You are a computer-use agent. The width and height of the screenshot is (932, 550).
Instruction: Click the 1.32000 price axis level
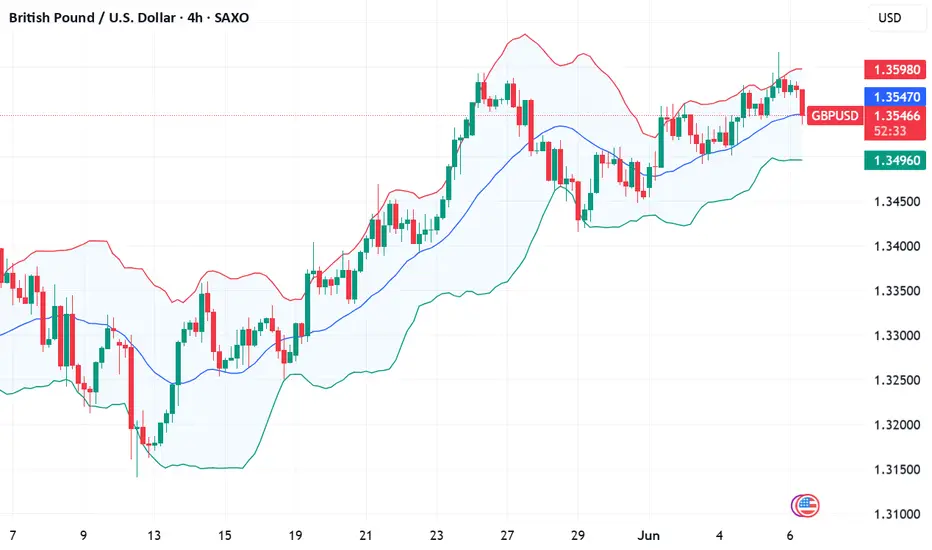(x=897, y=425)
